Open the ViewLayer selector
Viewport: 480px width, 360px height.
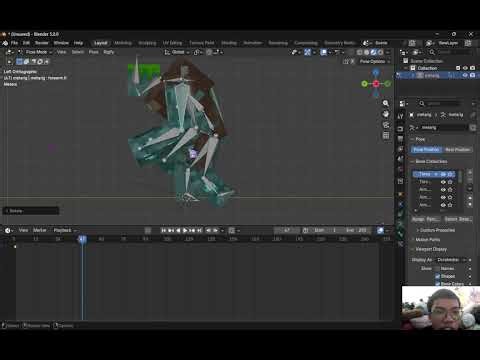click(x=448, y=43)
